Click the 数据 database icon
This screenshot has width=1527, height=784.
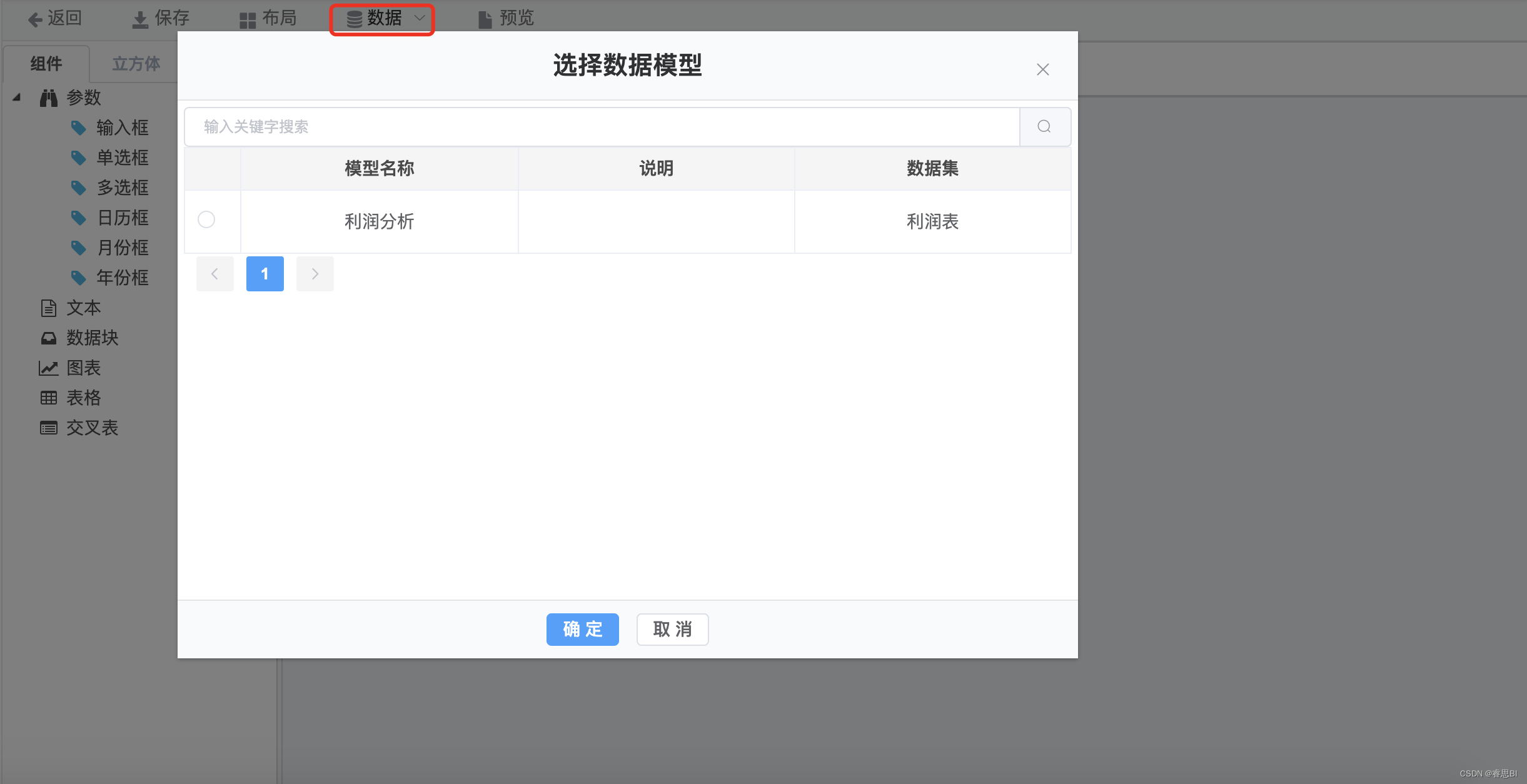point(353,18)
